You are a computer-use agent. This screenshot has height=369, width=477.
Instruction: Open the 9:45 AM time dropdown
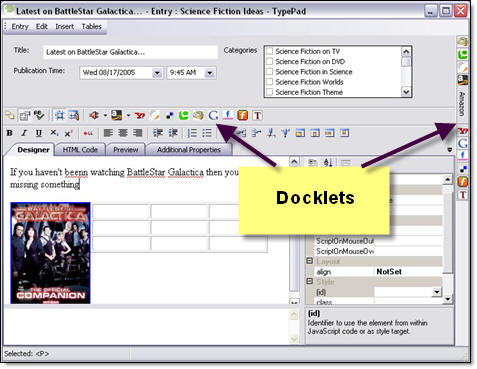210,73
